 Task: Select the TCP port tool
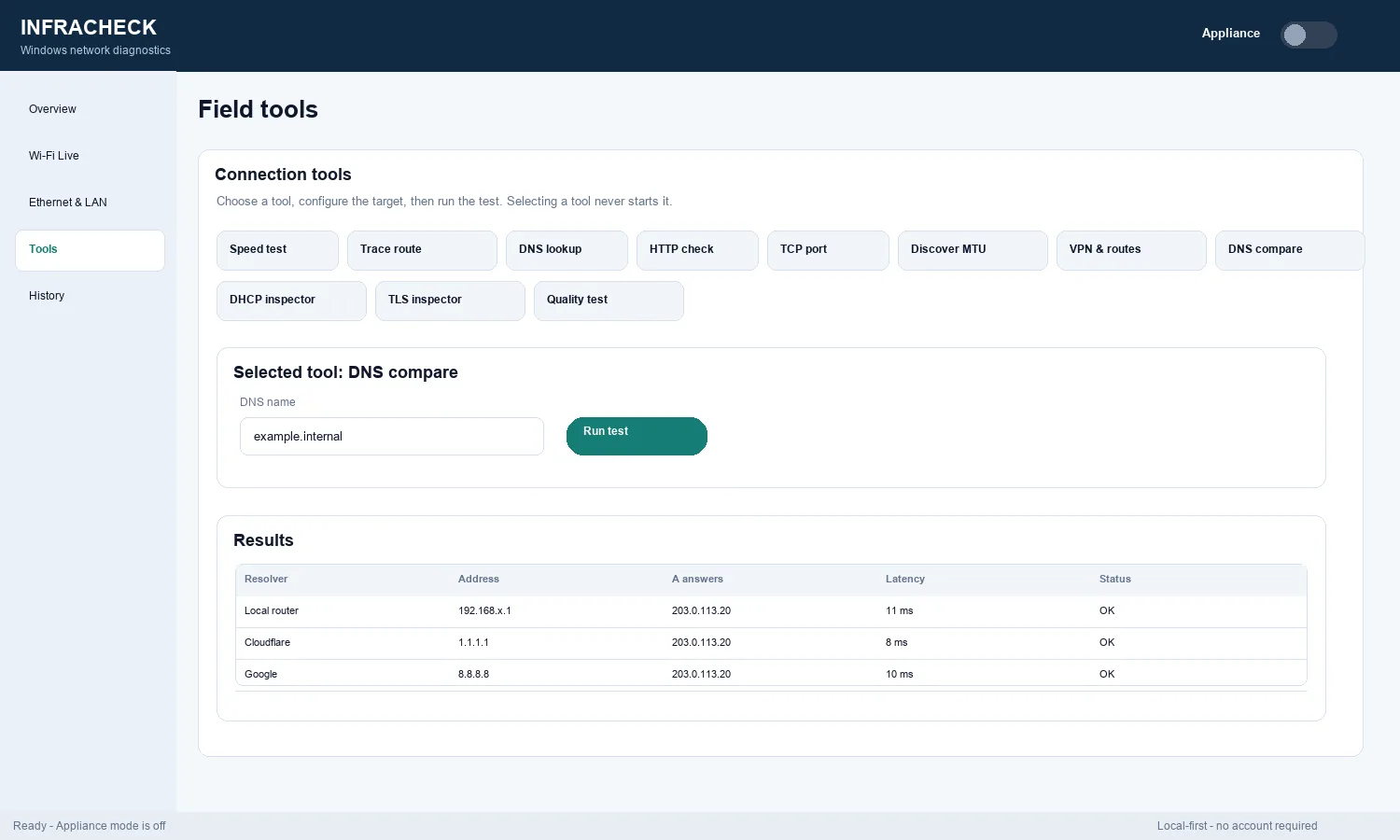828,250
